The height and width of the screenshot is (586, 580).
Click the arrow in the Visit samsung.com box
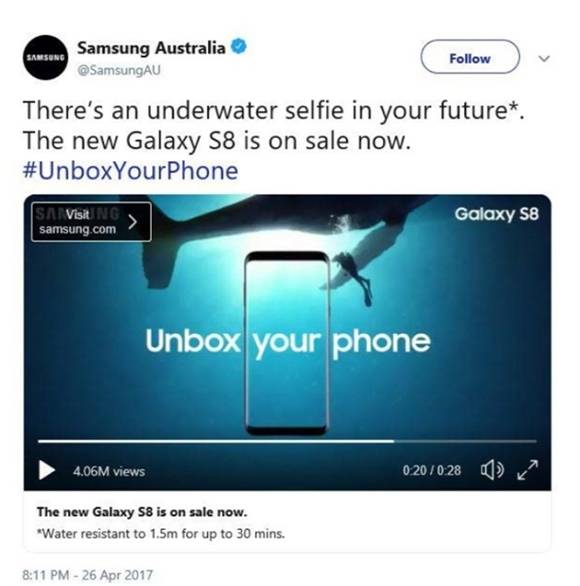133,222
